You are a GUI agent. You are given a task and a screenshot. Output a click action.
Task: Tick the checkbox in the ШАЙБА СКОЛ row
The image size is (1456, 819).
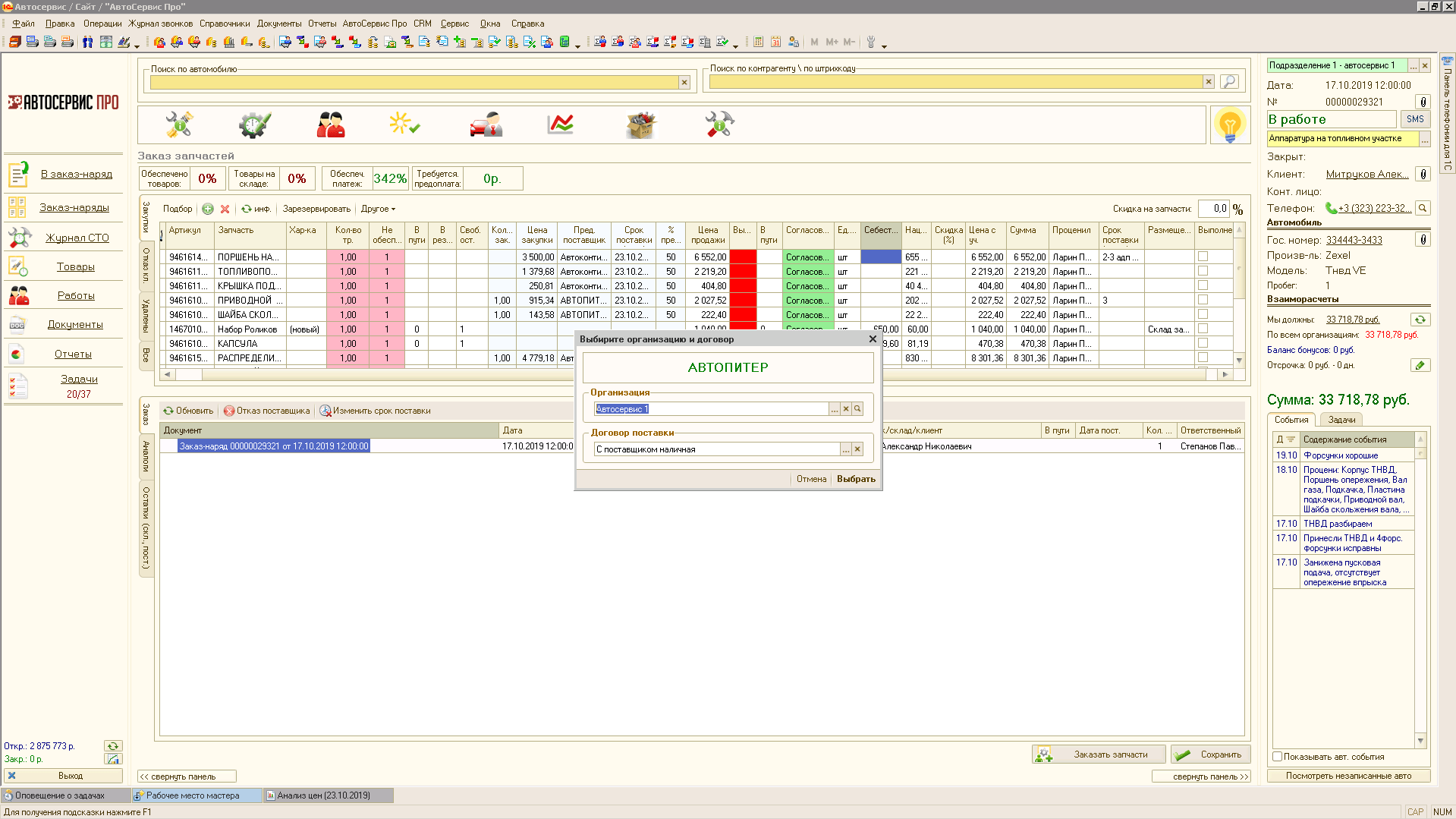point(1203,314)
